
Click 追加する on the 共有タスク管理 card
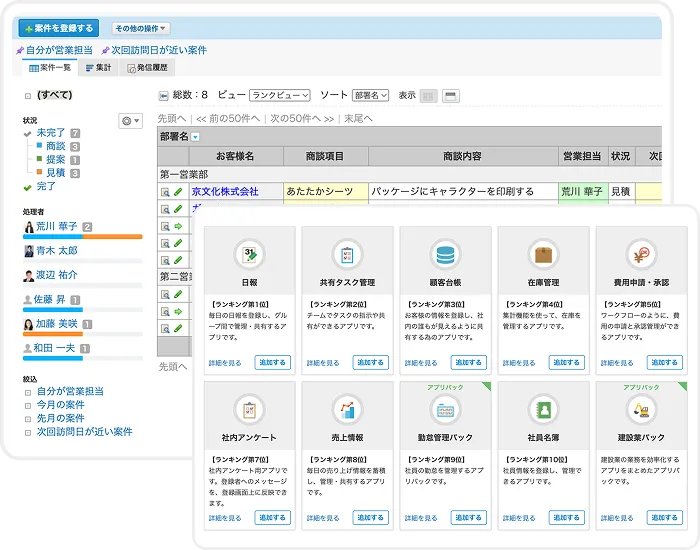pyautogui.click(x=369, y=362)
